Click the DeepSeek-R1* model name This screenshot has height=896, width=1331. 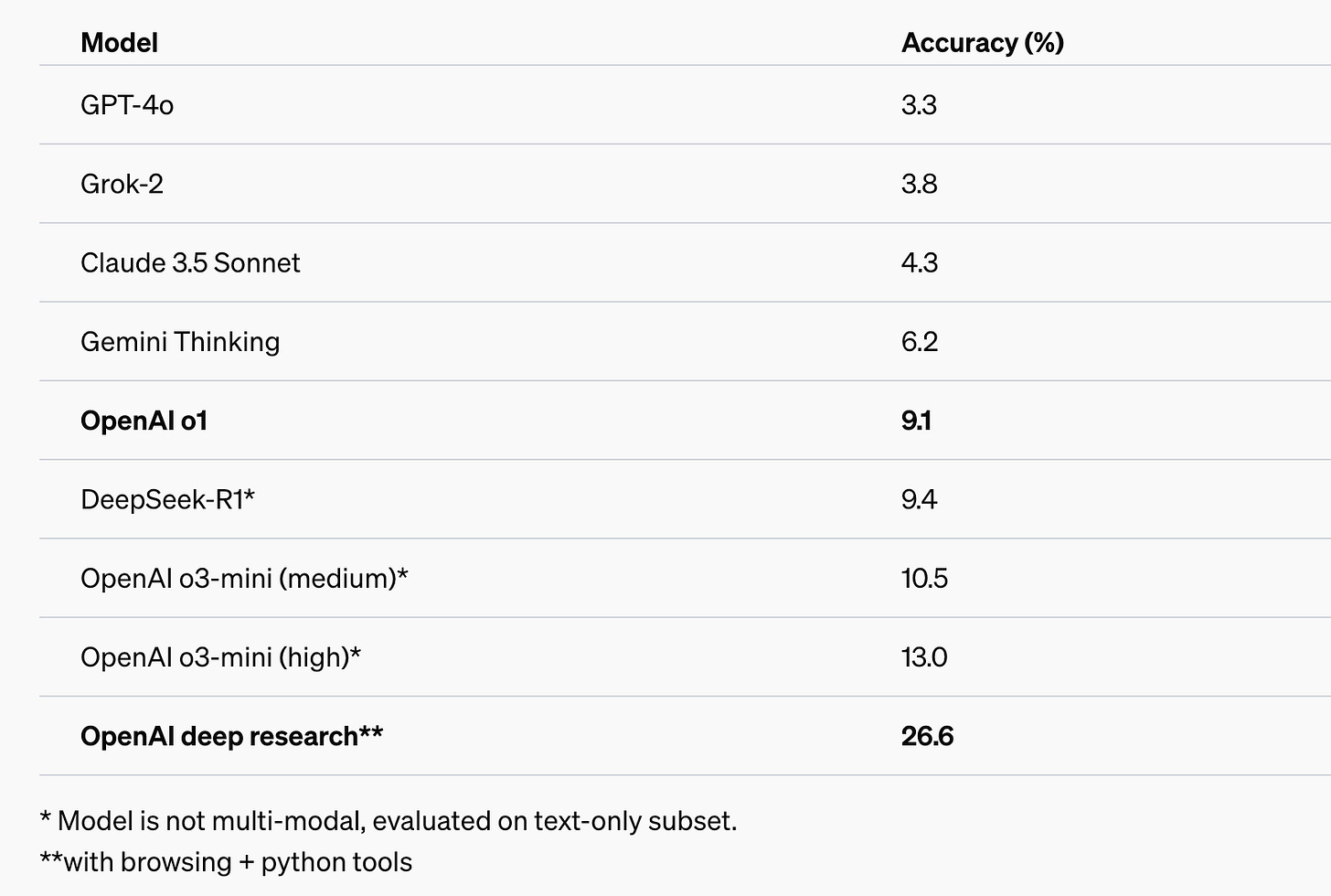click(x=167, y=499)
